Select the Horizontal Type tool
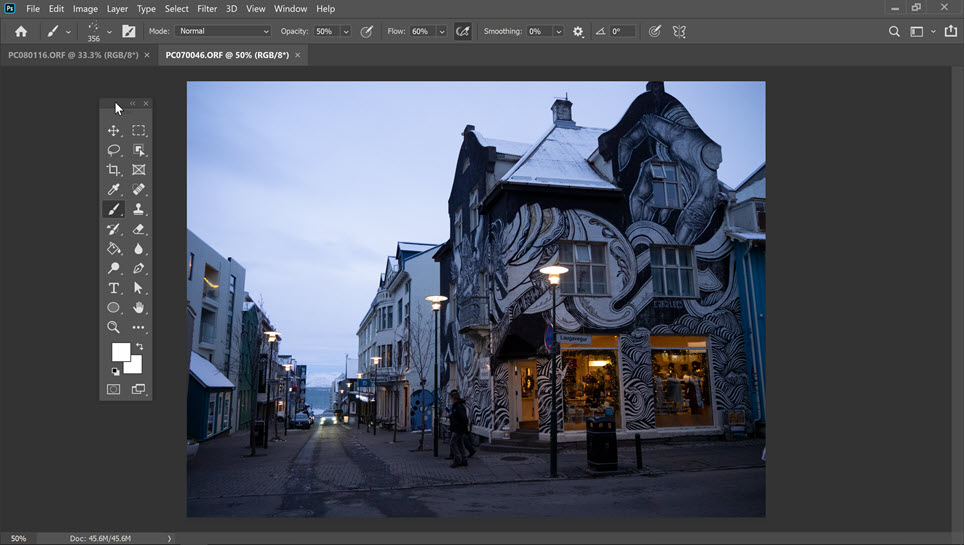Image resolution: width=965 pixels, height=545 pixels. click(x=114, y=288)
